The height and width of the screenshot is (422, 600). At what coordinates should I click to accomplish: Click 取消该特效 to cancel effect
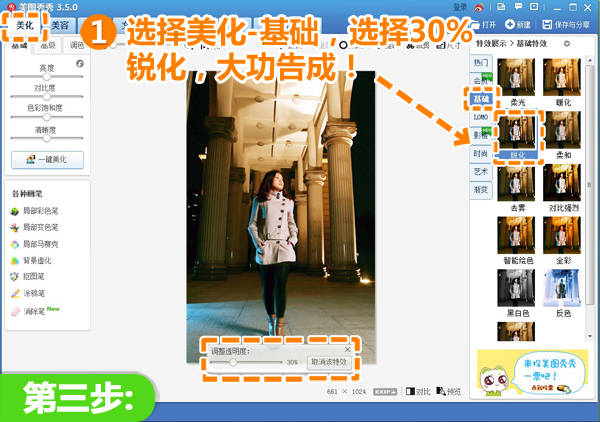pyautogui.click(x=329, y=362)
